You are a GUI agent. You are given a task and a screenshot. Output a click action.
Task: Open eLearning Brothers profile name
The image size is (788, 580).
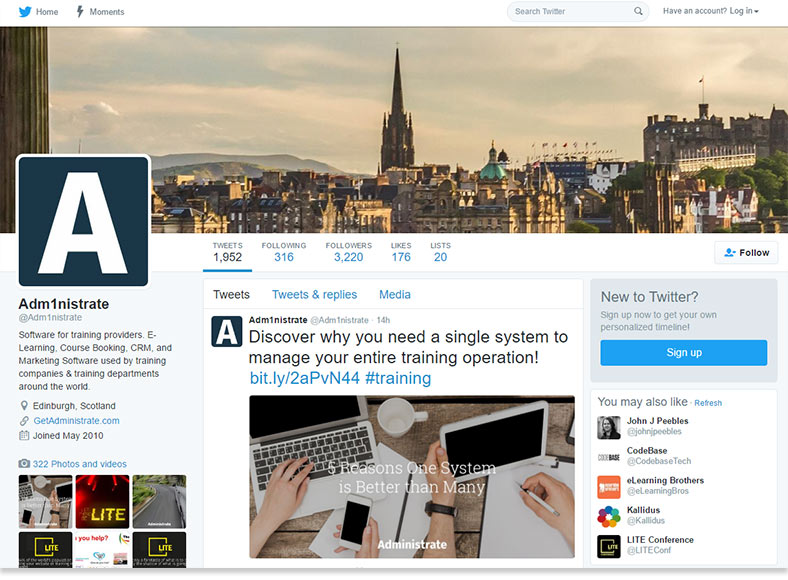point(665,480)
